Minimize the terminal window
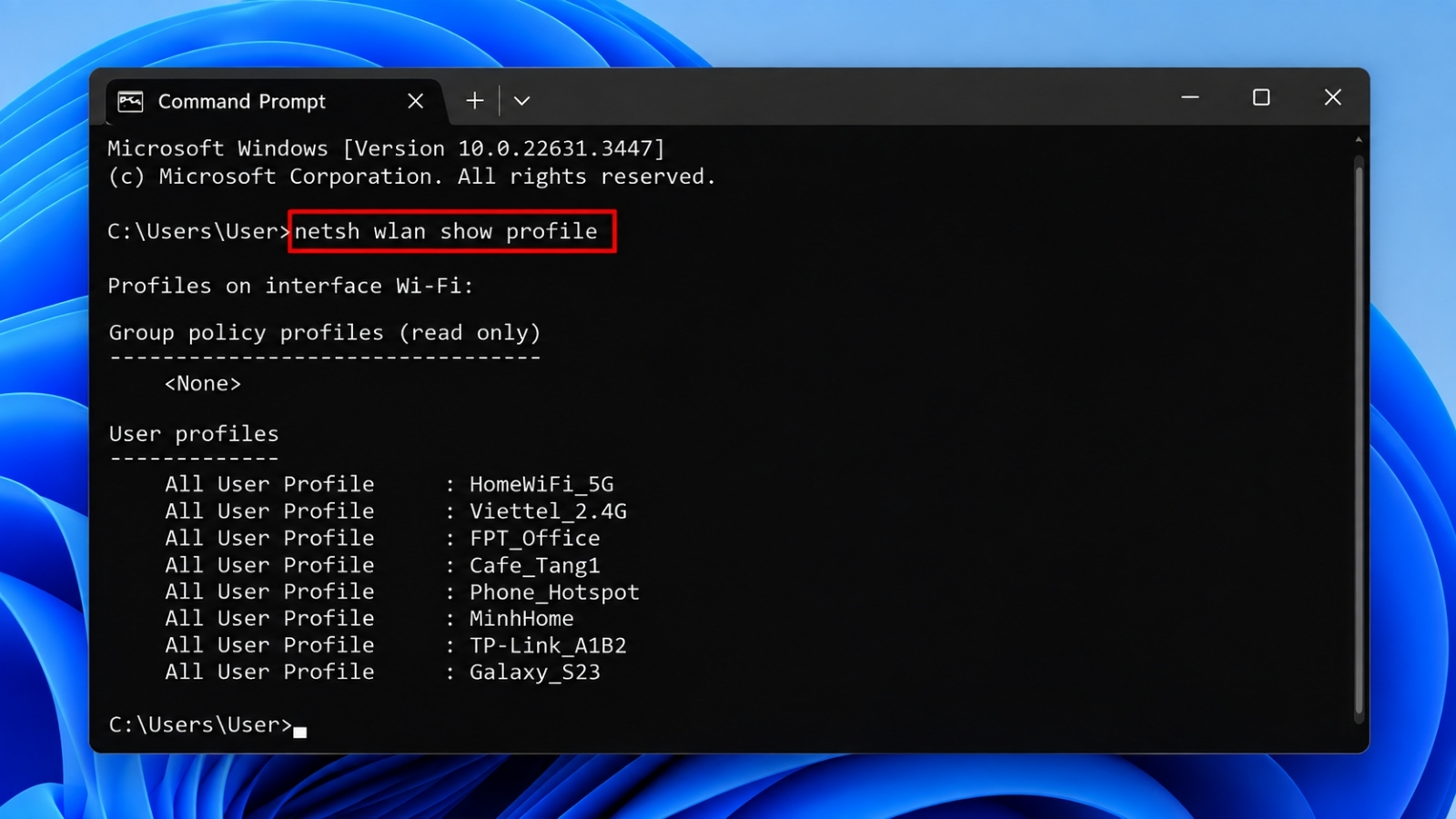Viewport: 1456px width, 819px height. 1190,97
